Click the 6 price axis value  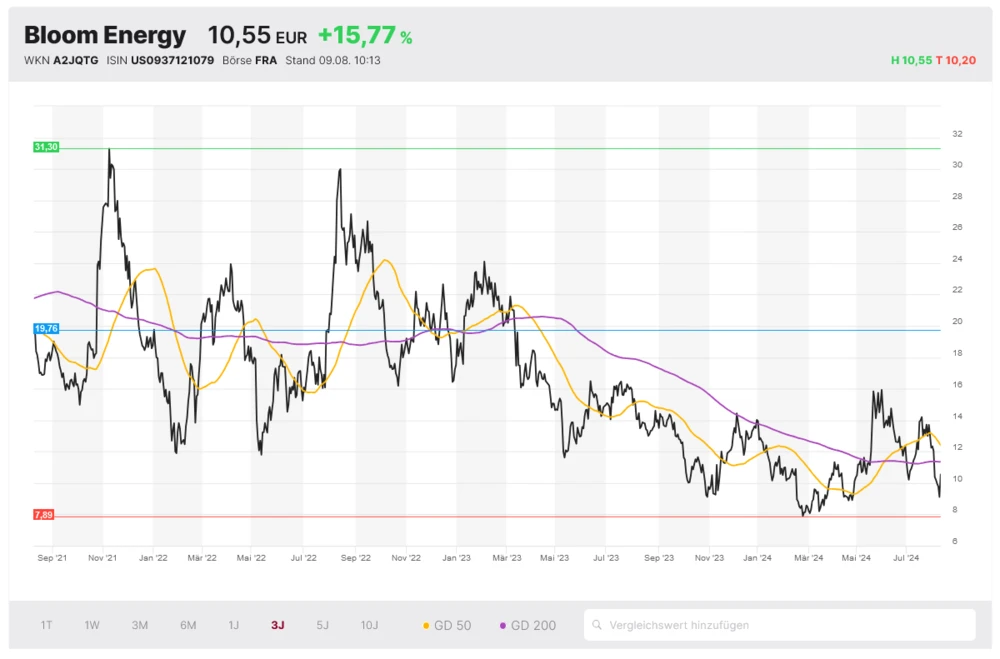(x=955, y=542)
